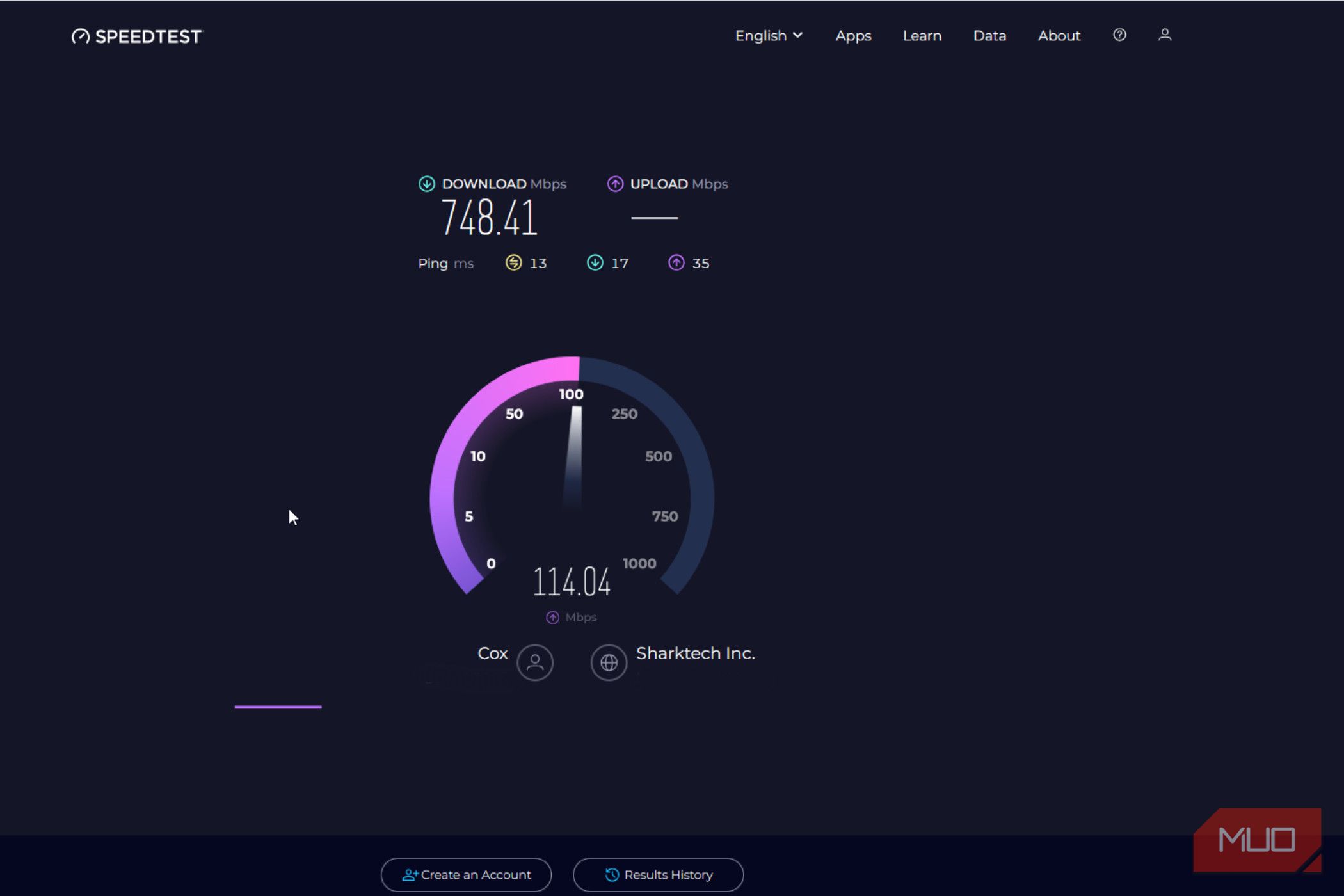Click the 50 mark on the gauge
This screenshot has width=1344, height=896.
click(x=514, y=414)
